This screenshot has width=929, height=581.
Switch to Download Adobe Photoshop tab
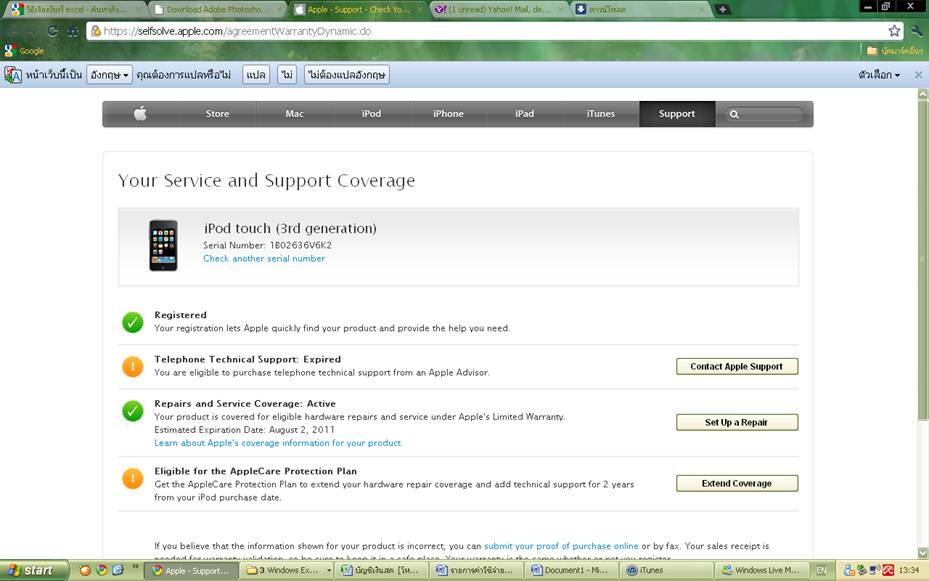pyautogui.click(x=217, y=9)
